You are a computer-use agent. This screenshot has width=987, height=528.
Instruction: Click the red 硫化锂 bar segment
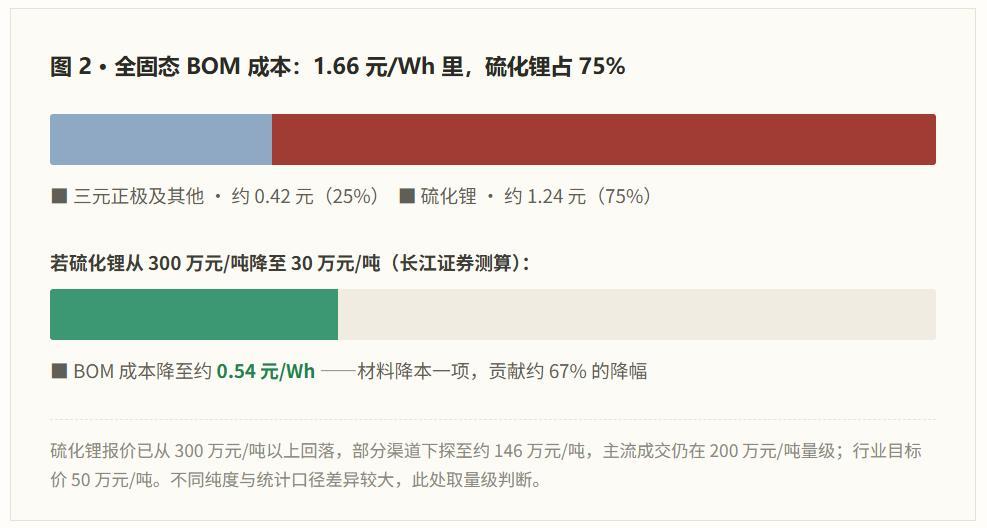604,139
